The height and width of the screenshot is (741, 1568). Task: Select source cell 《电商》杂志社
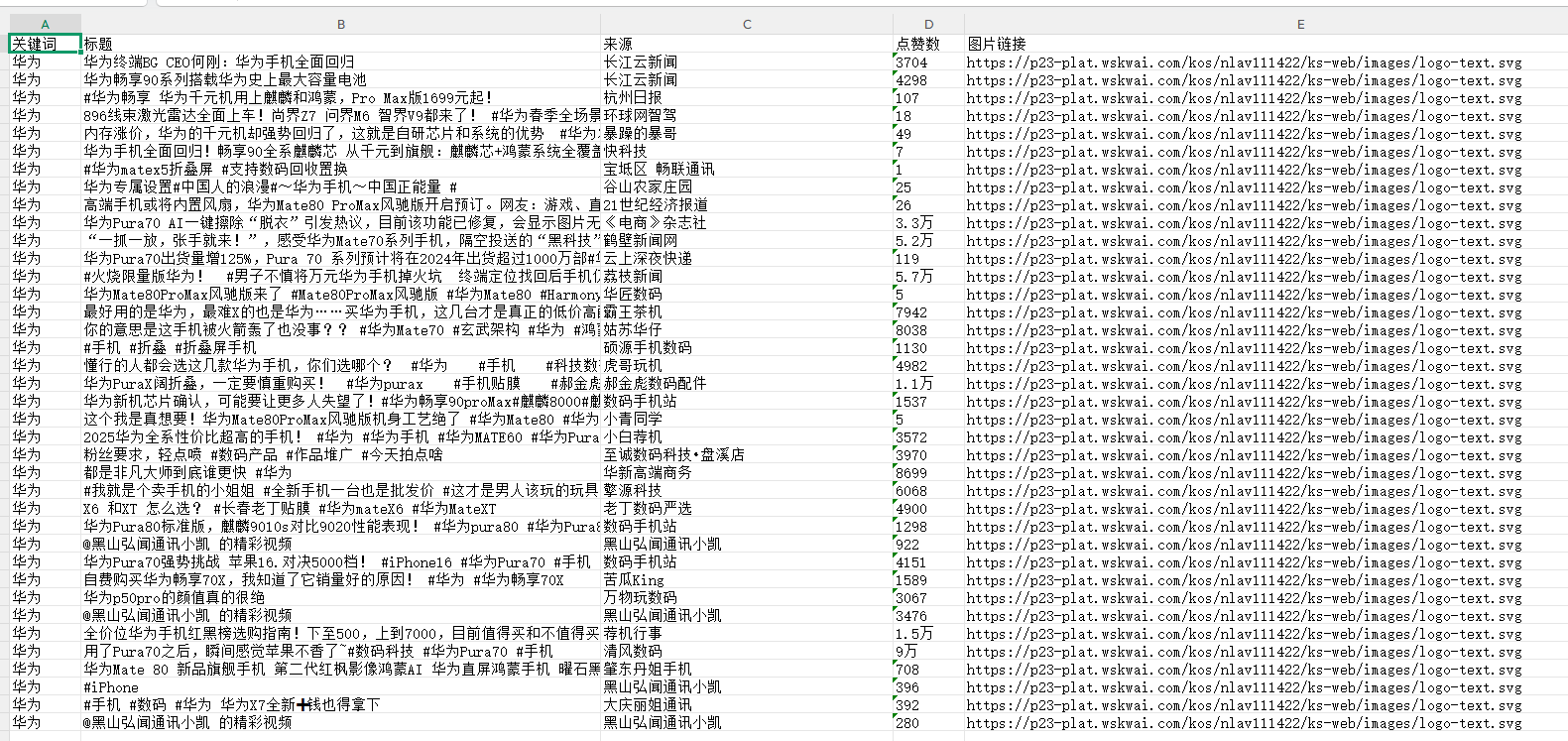click(747, 222)
